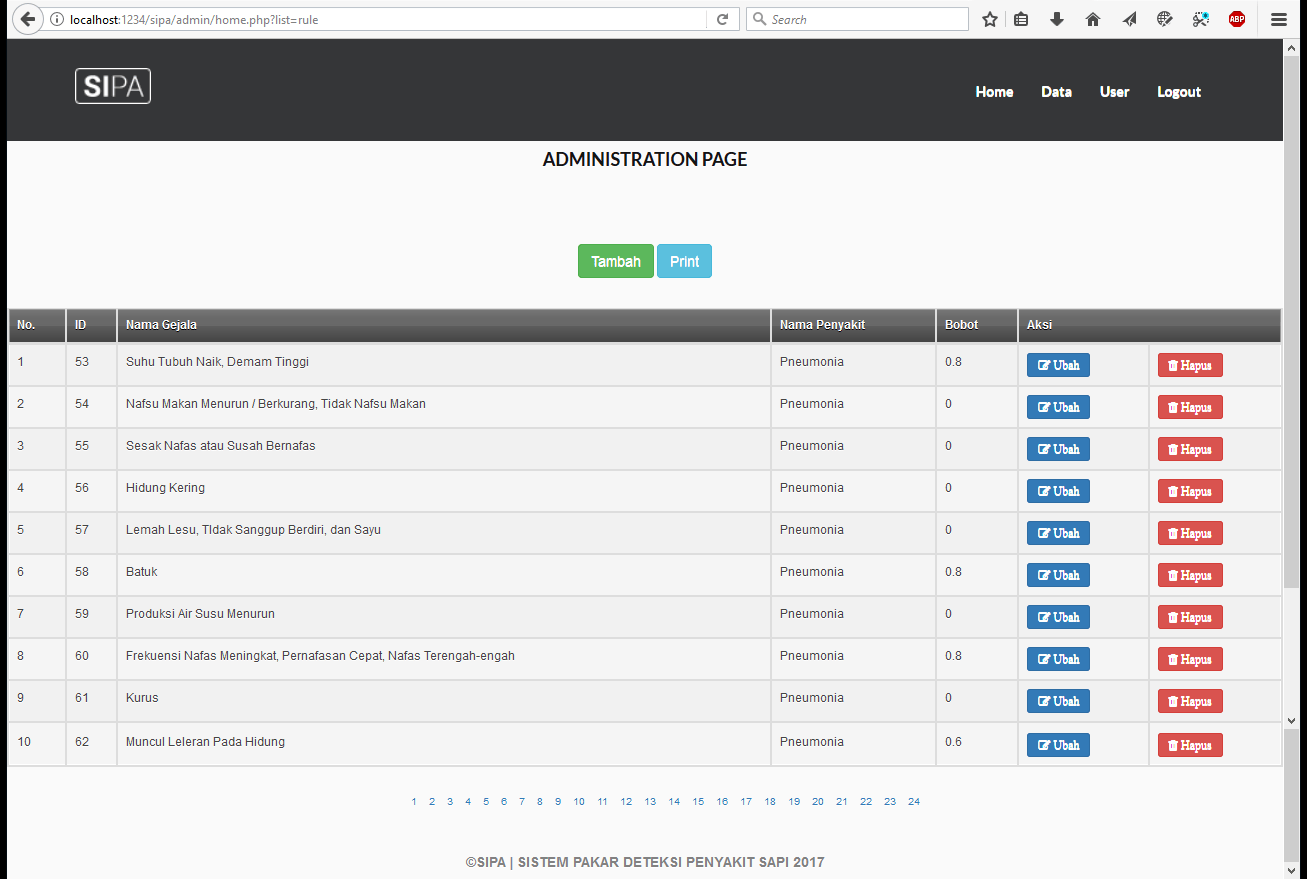The height and width of the screenshot is (879, 1307).
Task: Delete the Kurus row with Hapus
Action: (1190, 701)
